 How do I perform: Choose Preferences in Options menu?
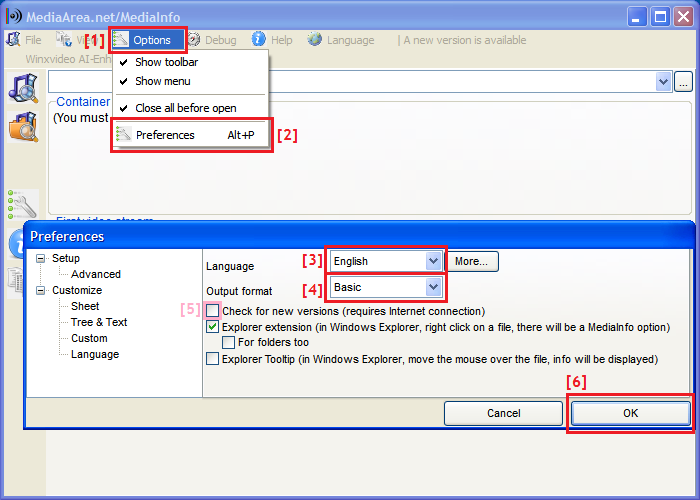[192, 135]
